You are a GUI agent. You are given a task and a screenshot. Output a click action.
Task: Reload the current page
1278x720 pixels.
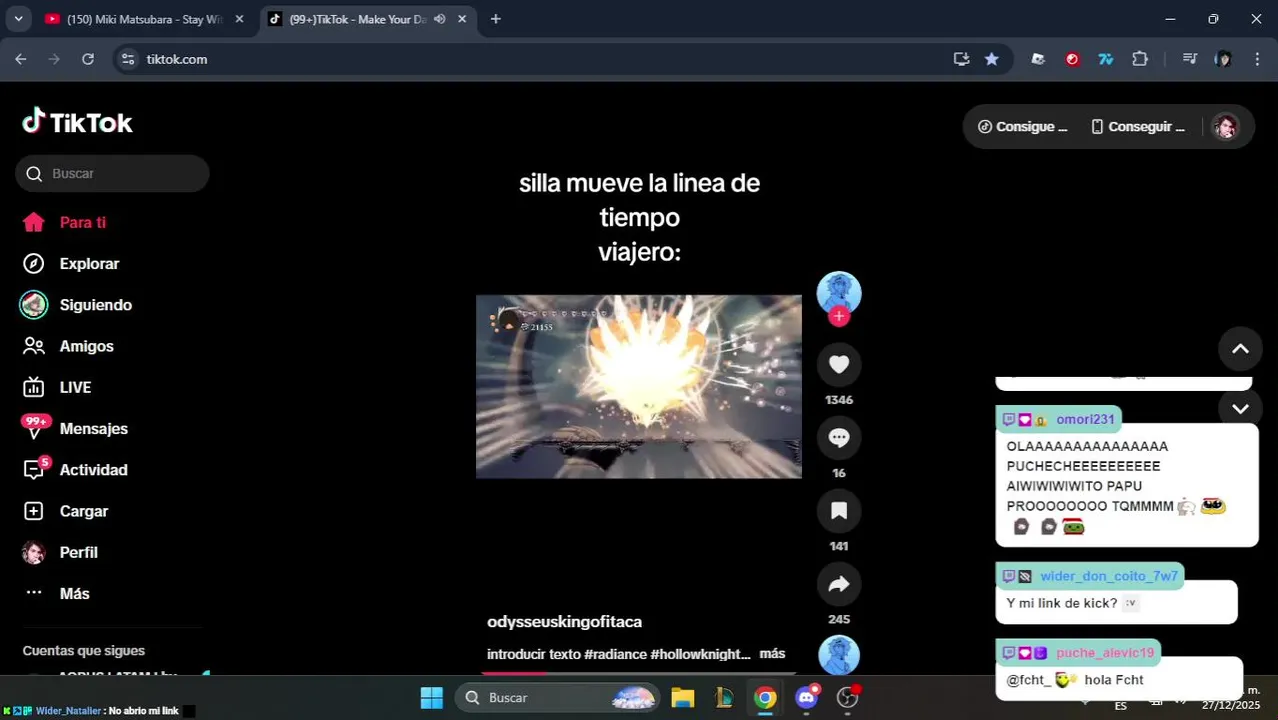point(88,59)
